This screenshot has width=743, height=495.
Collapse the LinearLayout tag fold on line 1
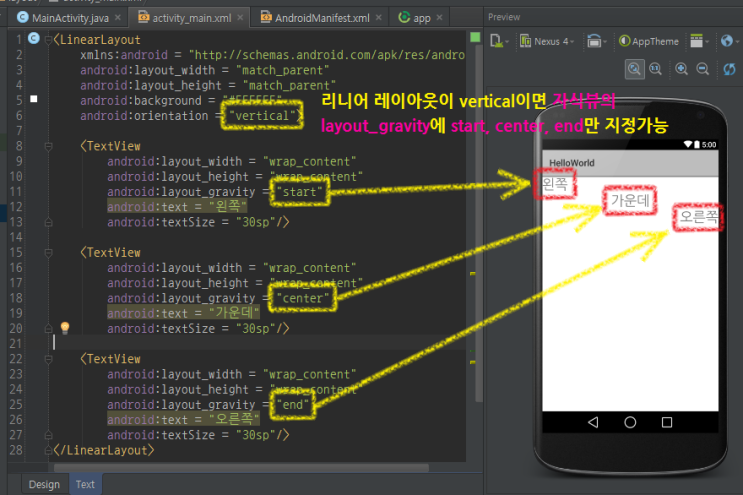tap(48, 40)
